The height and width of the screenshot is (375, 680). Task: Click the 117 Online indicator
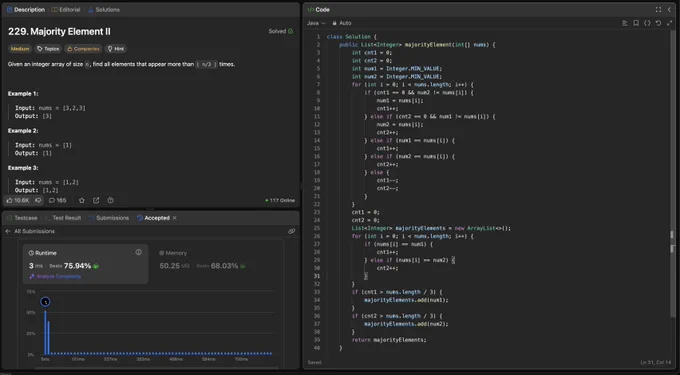[280, 200]
